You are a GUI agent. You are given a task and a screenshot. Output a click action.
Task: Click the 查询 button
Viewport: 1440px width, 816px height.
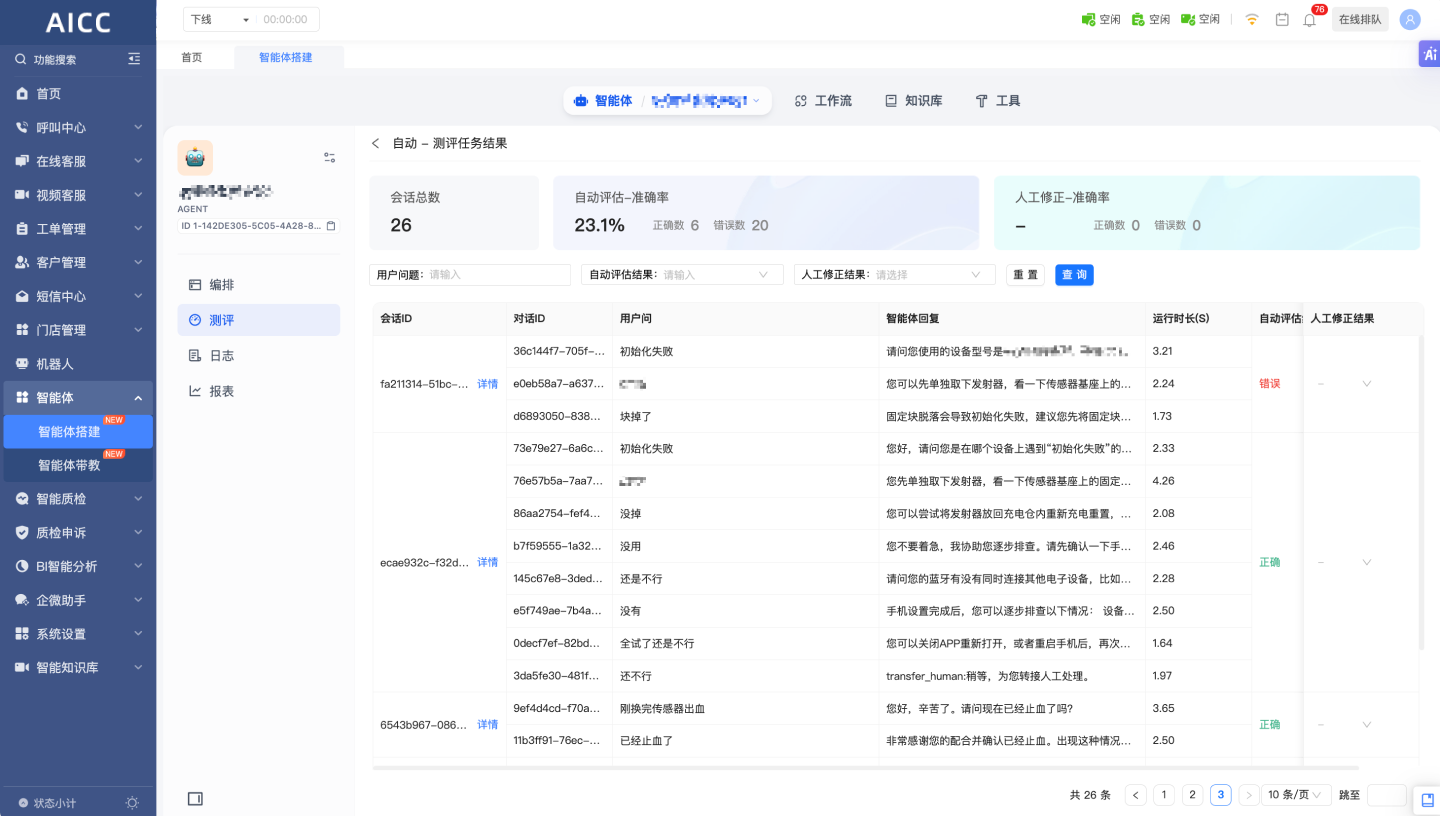pos(1074,275)
